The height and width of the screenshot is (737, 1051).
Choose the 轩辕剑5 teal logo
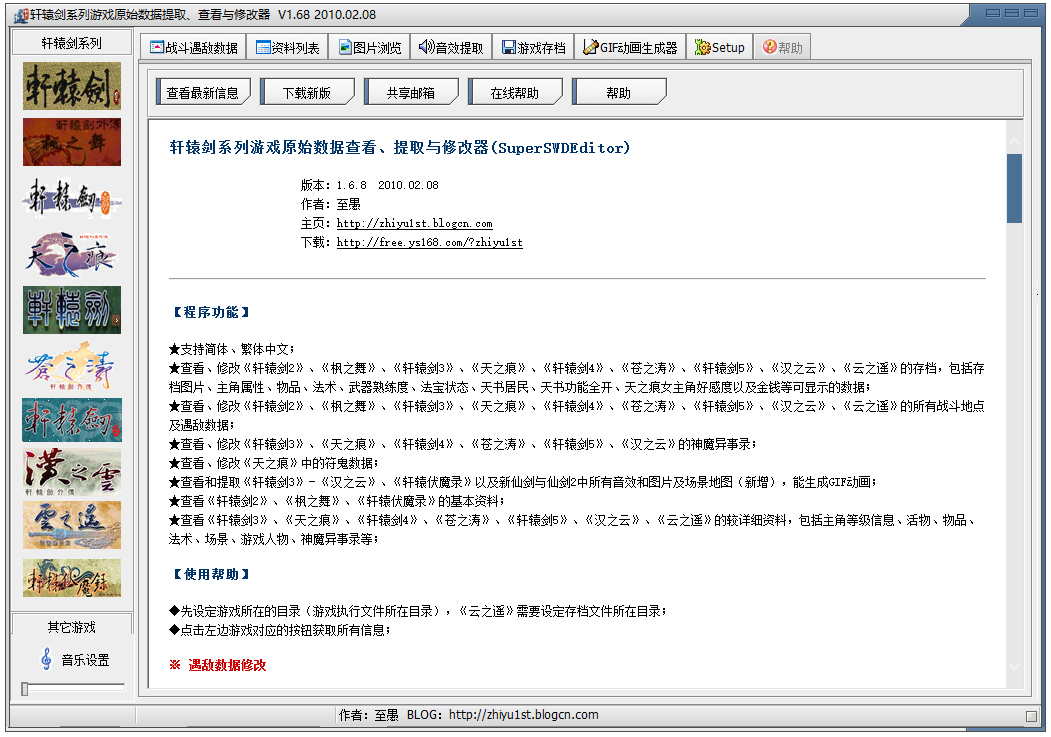(x=72, y=420)
